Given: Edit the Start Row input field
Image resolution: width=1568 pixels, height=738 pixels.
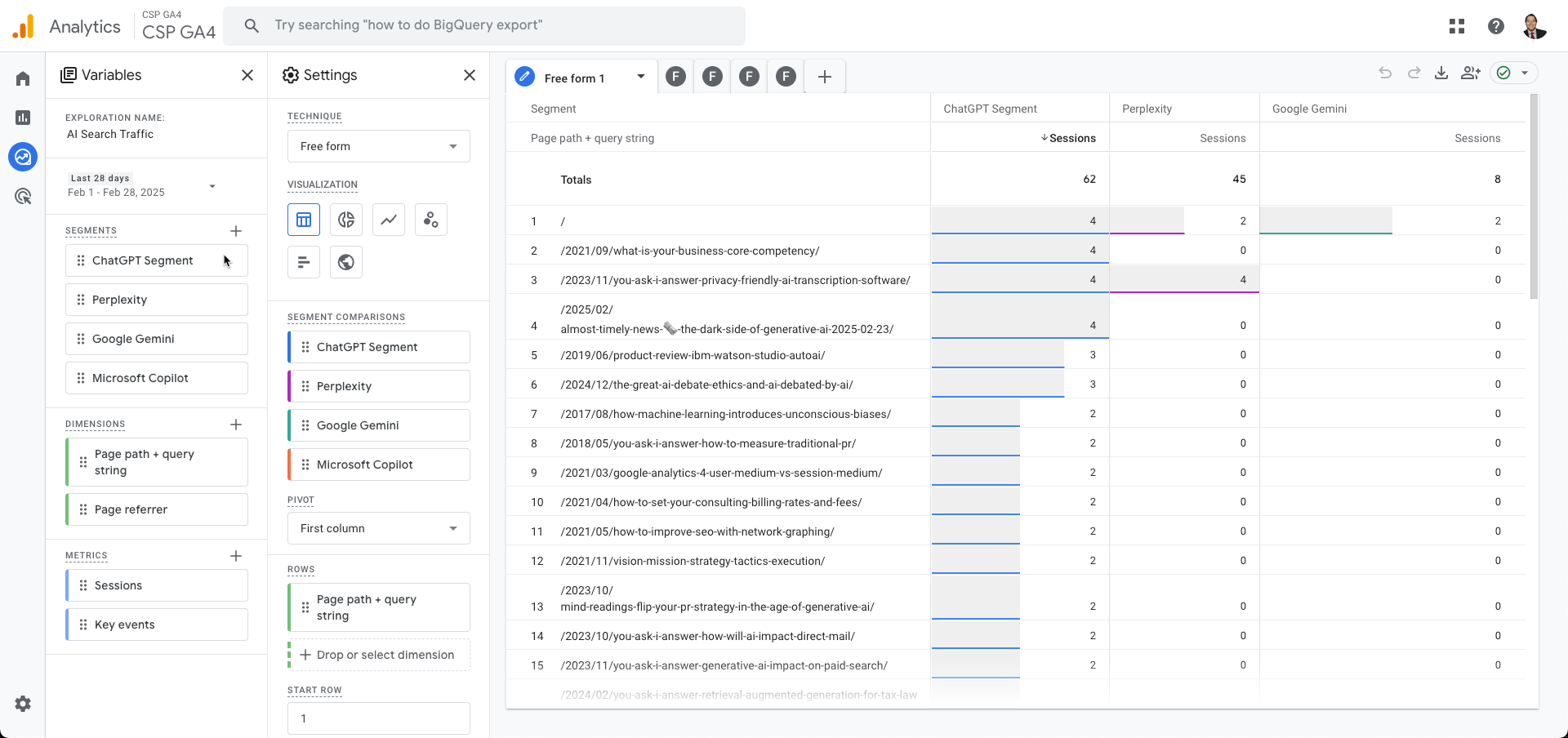Looking at the screenshot, I should [x=379, y=718].
